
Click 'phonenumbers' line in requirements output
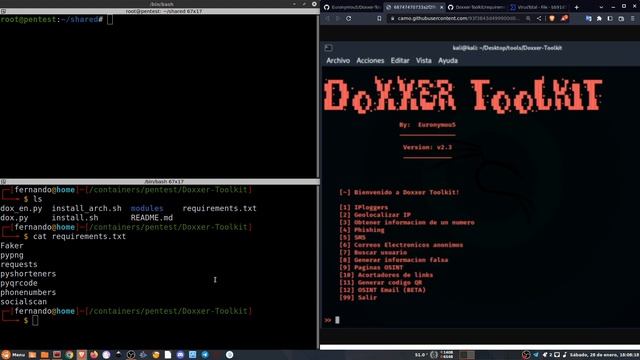(28, 292)
